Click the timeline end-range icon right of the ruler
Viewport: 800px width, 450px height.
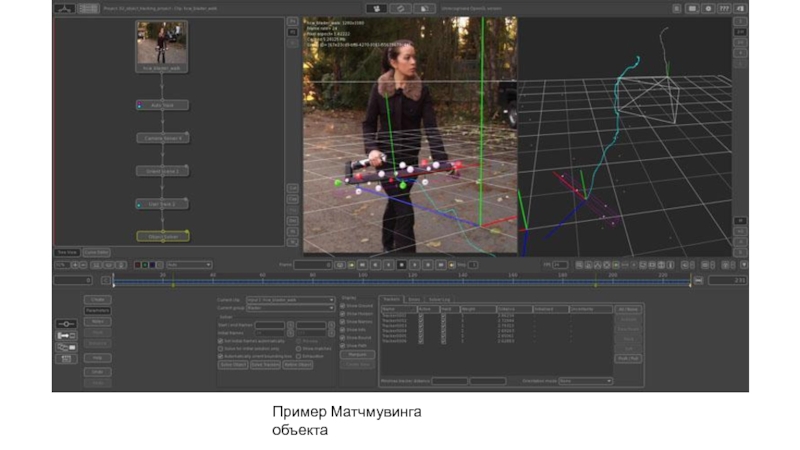coord(698,280)
